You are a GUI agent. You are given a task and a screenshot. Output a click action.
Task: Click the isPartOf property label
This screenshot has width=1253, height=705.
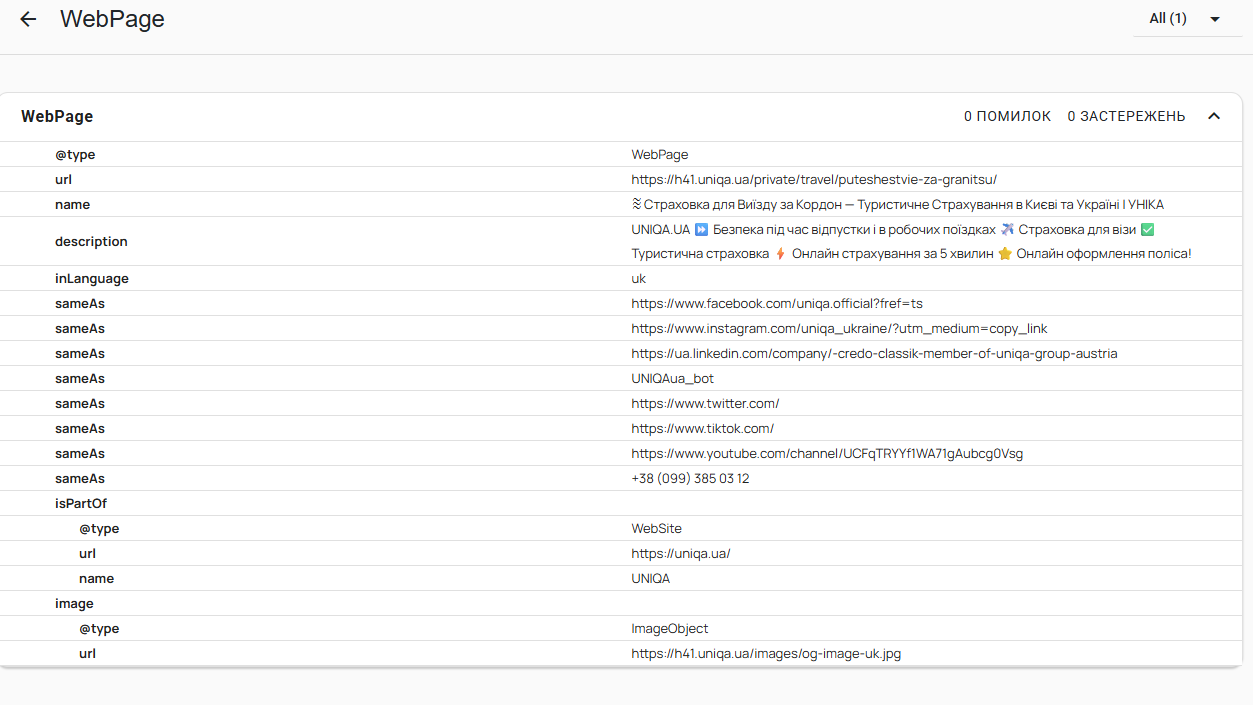(x=81, y=504)
